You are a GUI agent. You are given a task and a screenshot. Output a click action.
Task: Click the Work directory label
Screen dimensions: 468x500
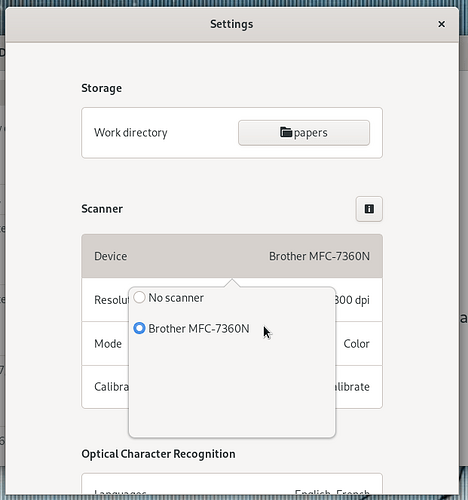coord(131,133)
